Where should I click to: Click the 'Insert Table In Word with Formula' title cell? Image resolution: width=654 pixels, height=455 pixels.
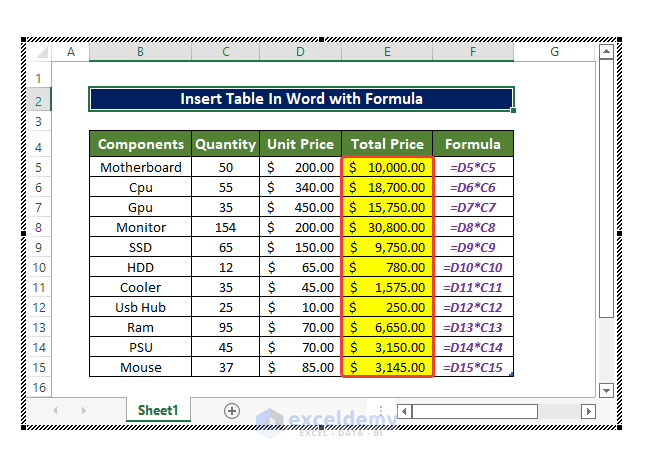[x=302, y=99]
